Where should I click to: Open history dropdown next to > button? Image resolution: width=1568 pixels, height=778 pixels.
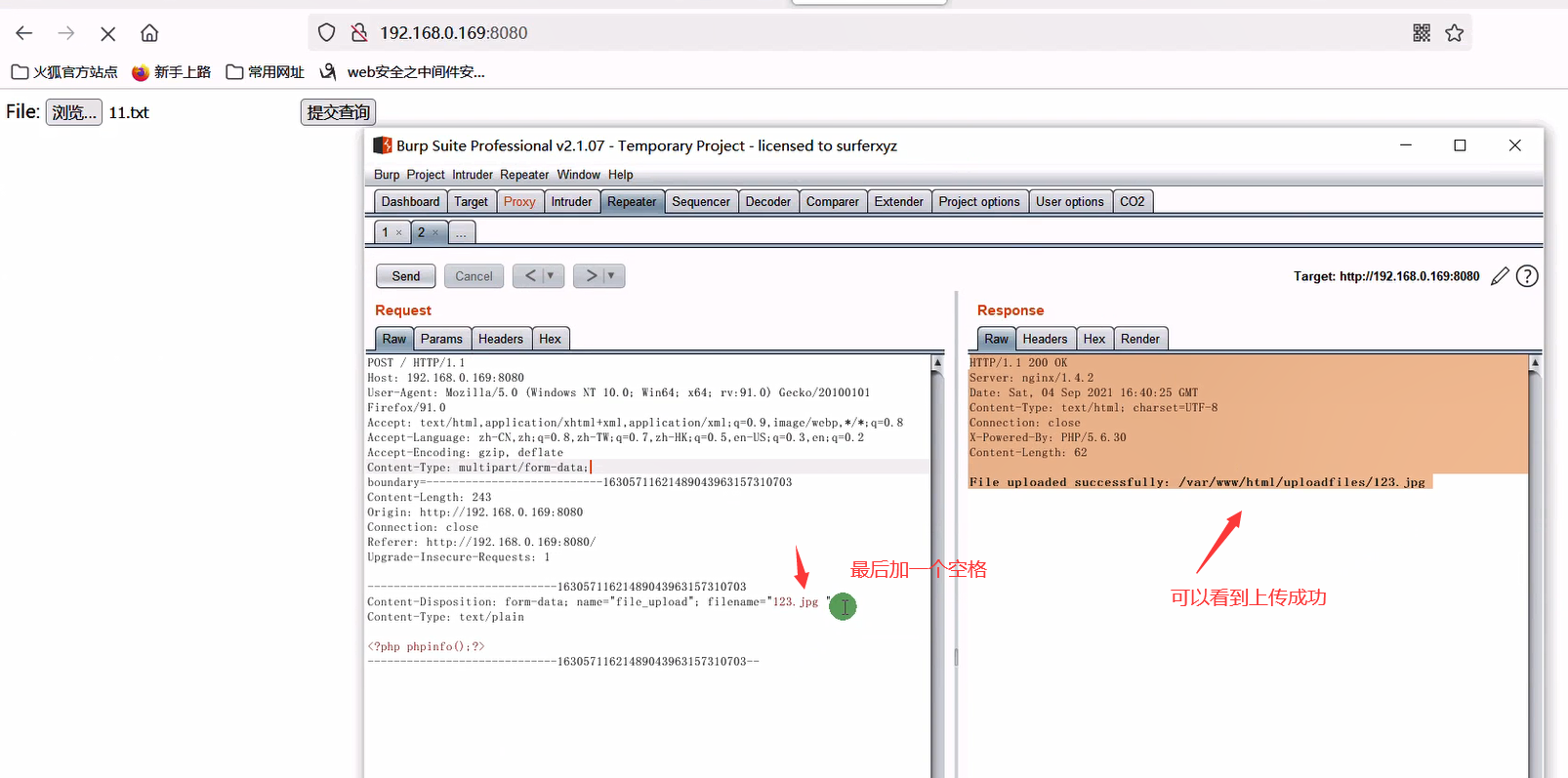pyautogui.click(x=611, y=276)
